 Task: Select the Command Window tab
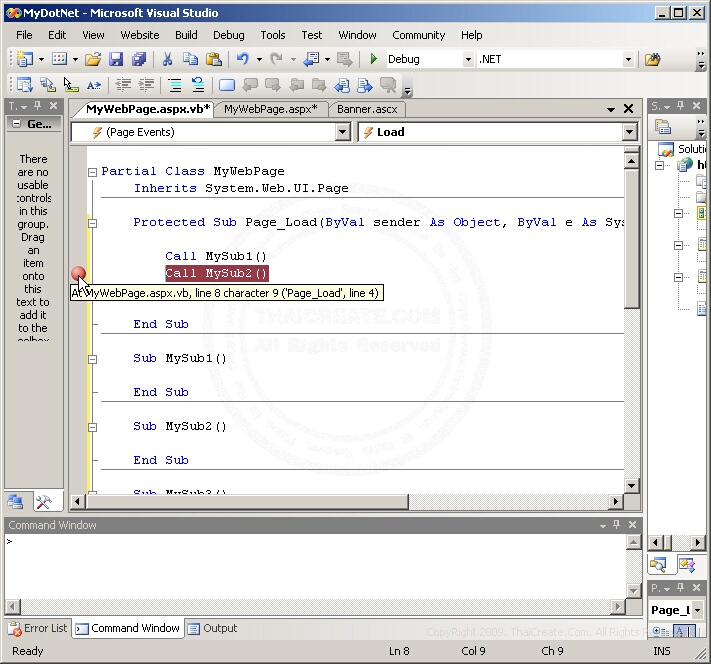[128, 628]
